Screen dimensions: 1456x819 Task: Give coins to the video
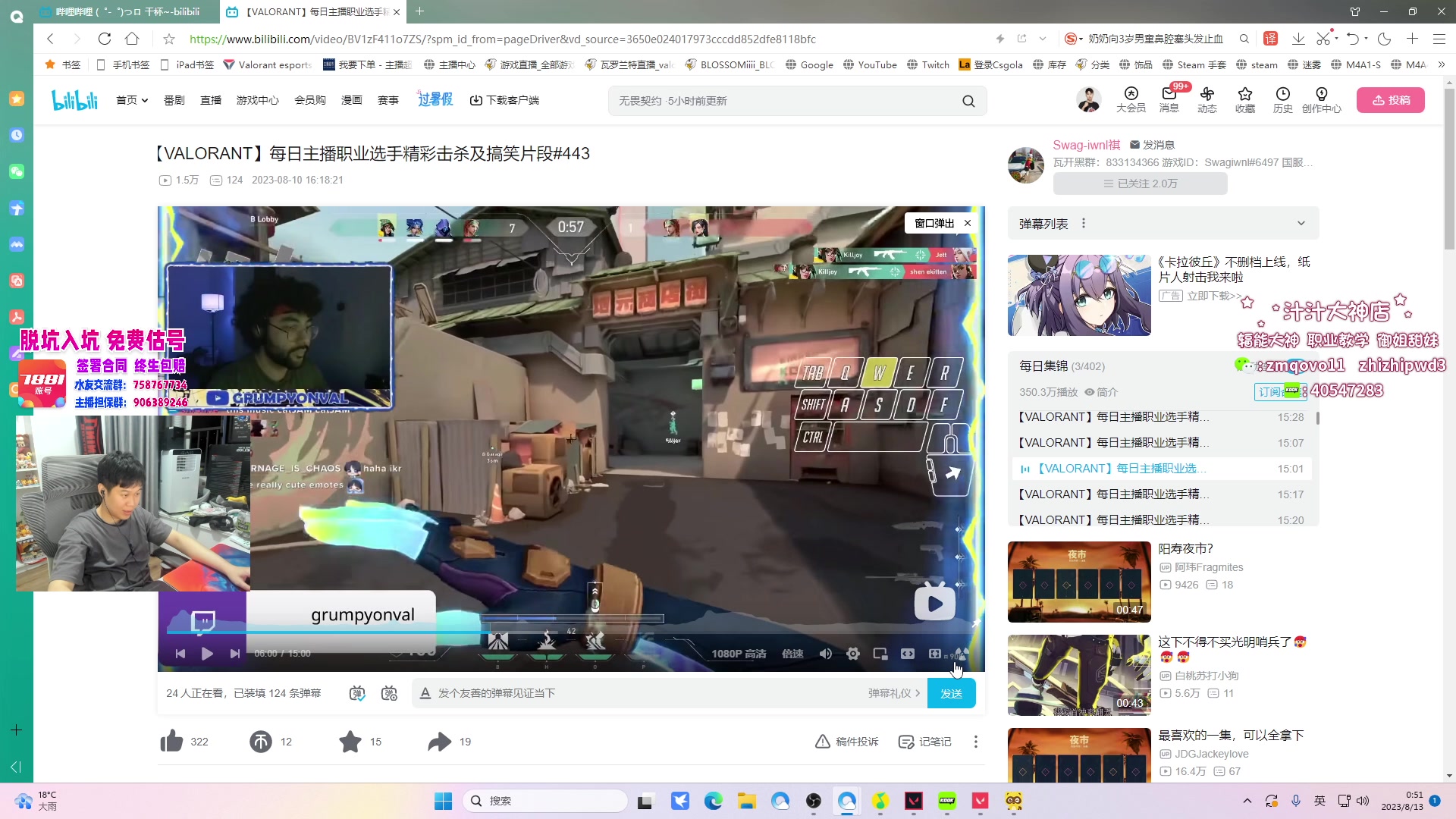pyautogui.click(x=261, y=741)
